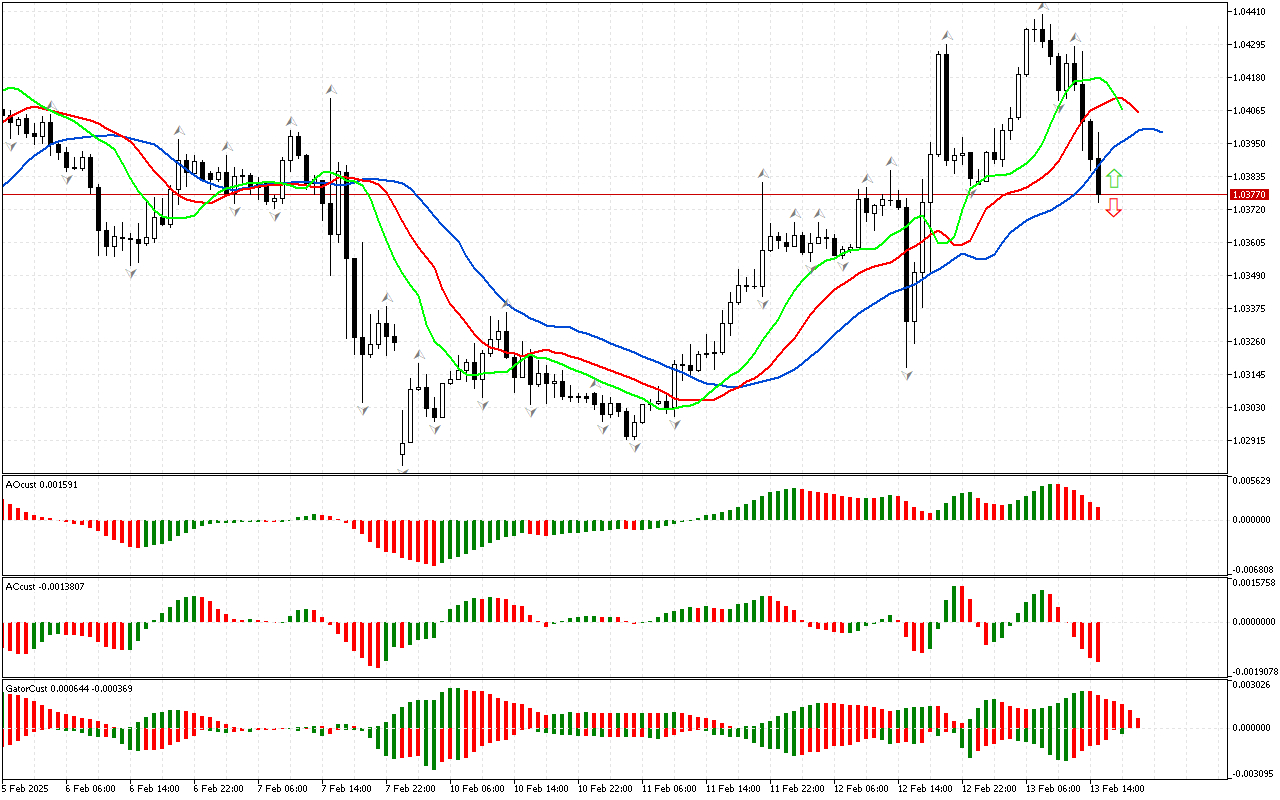Image resolution: width=1280 pixels, height=800 pixels.
Task: Click the 12 Feb 14:00 time label
Action: (x=924, y=789)
